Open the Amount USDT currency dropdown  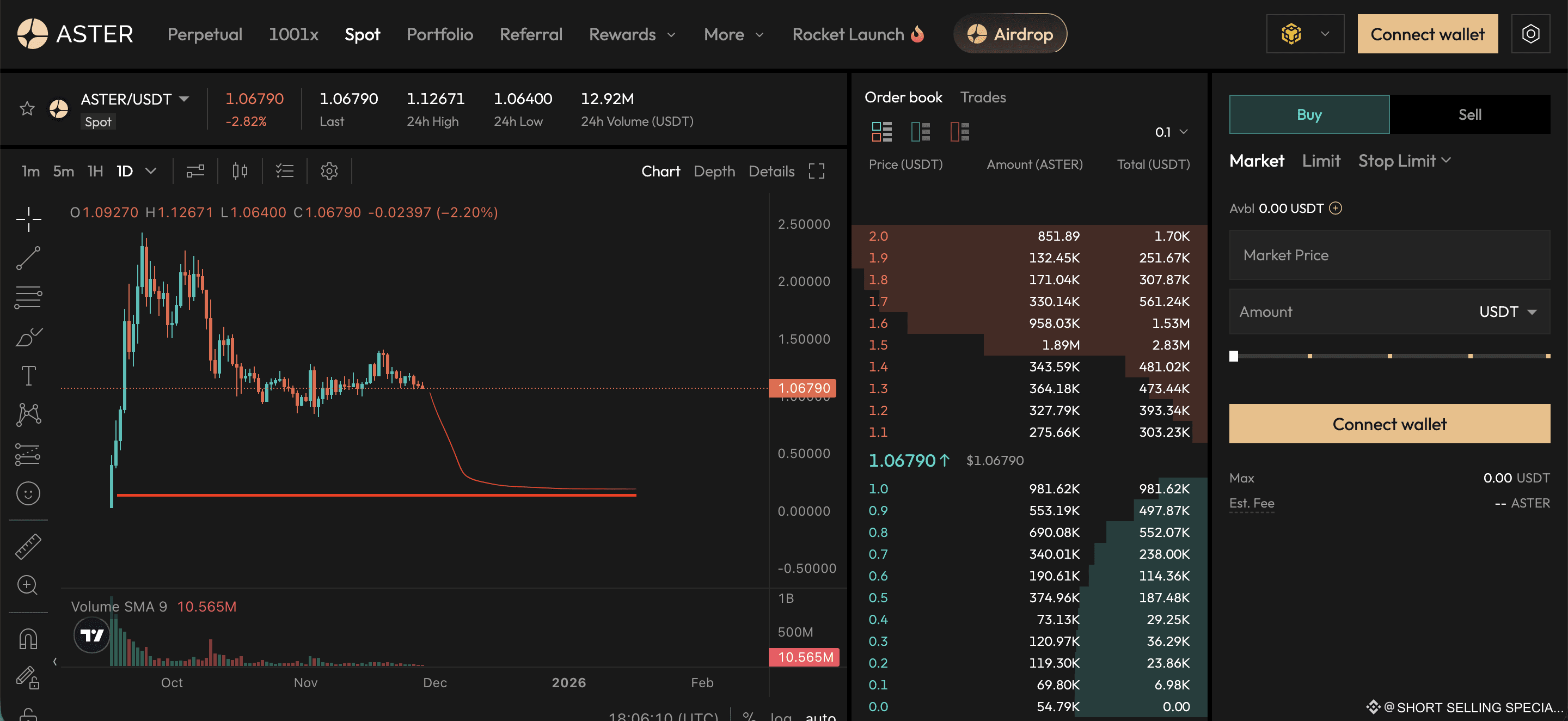coord(1507,312)
